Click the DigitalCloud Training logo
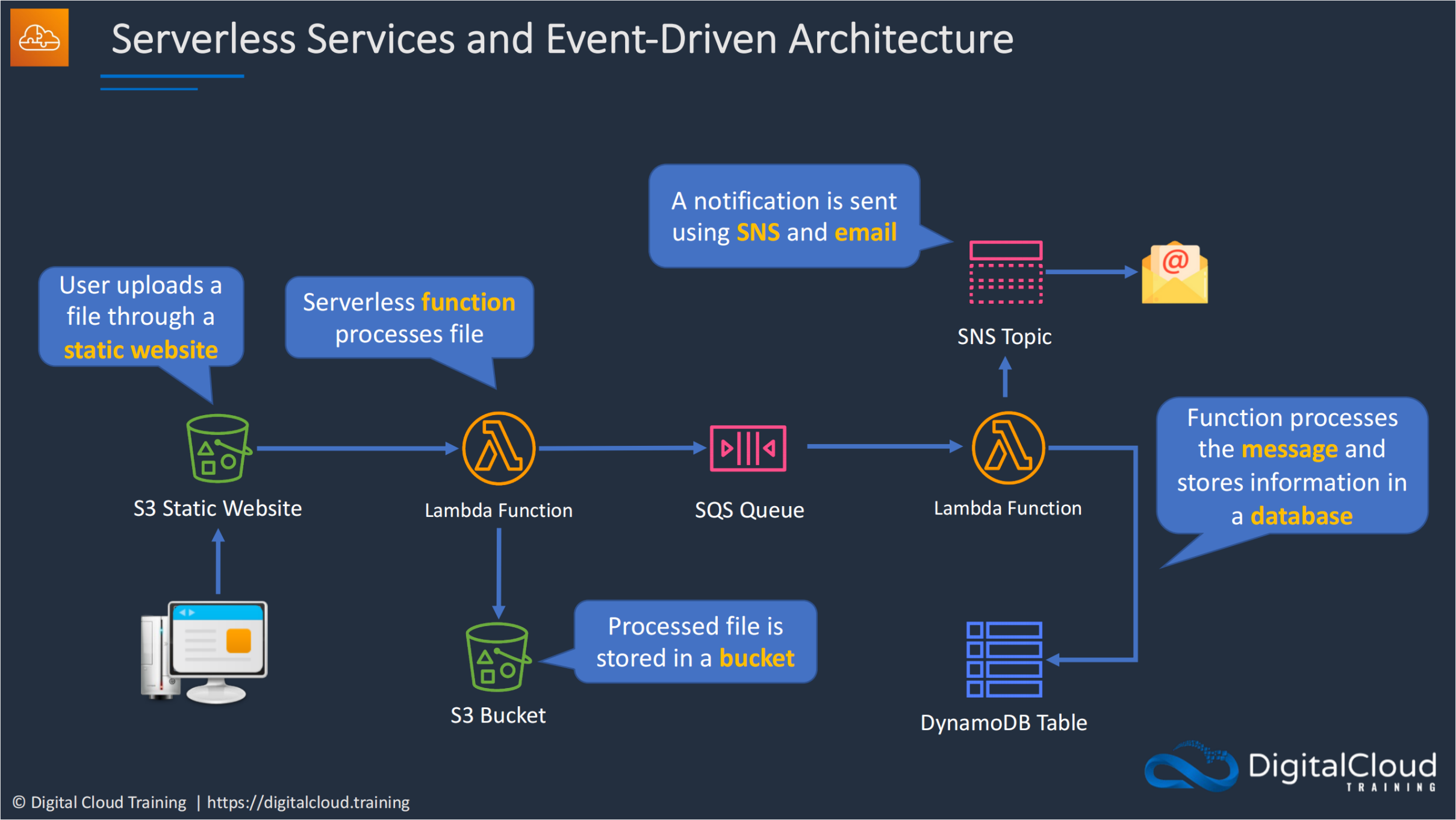 [x=1290, y=767]
